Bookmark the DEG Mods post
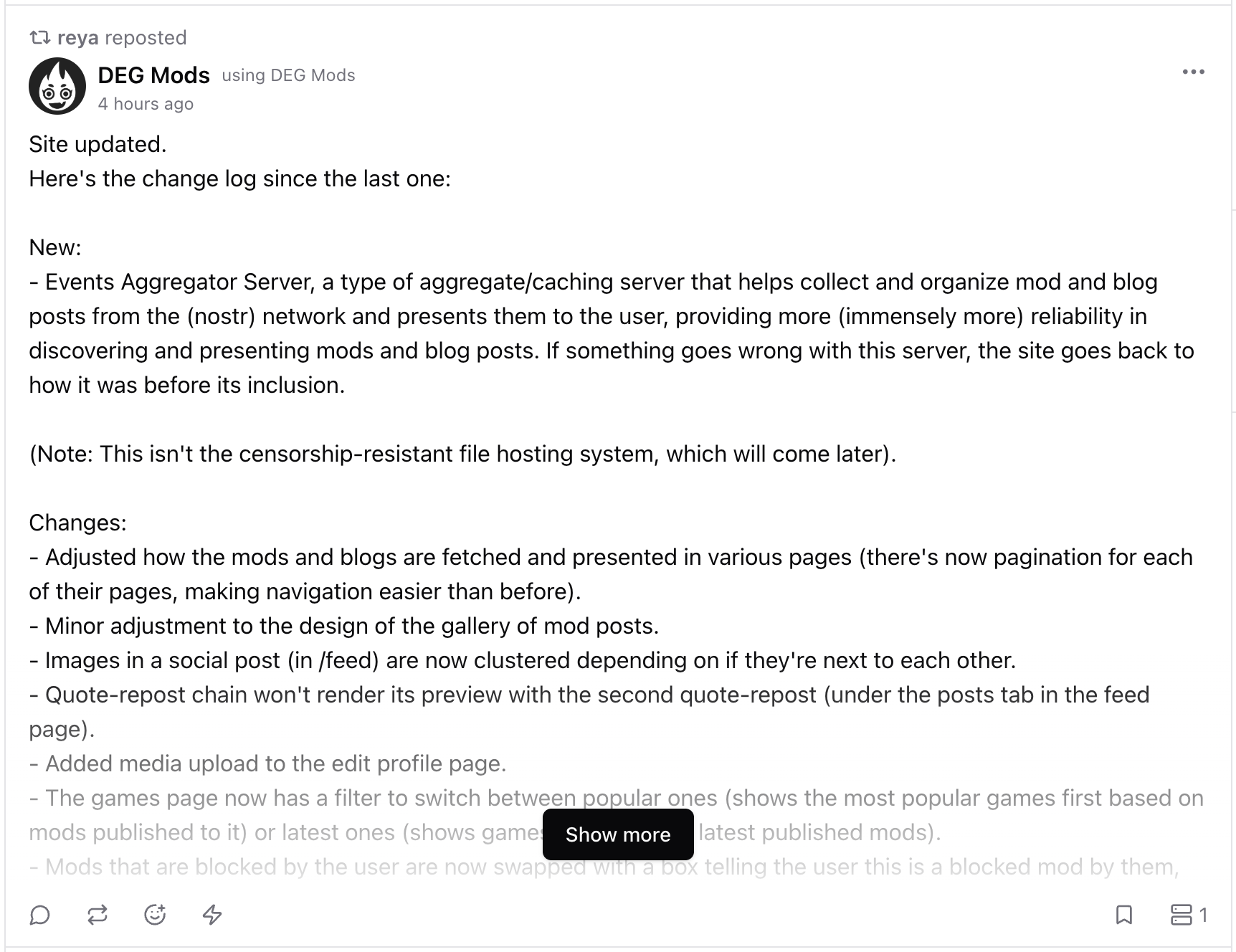The width and height of the screenshot is (1236, 952). pyautogui.click(x=1124, y=915)
